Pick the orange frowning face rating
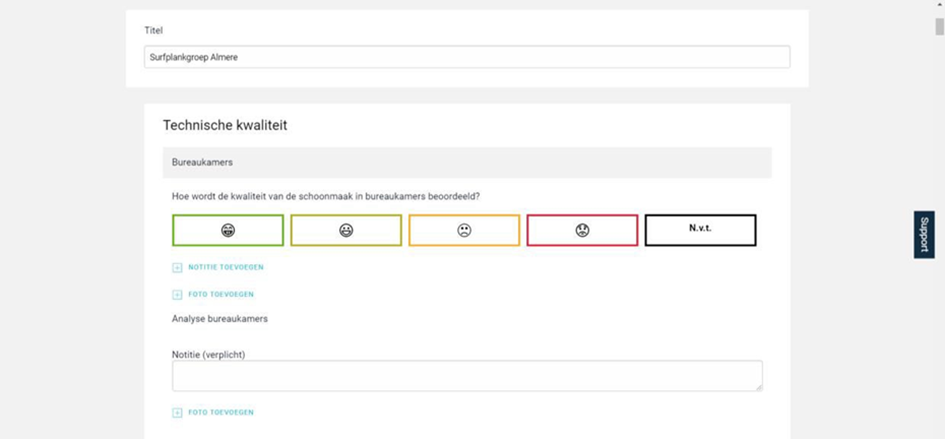The image size is (945, 439). (x=464, y=230)
